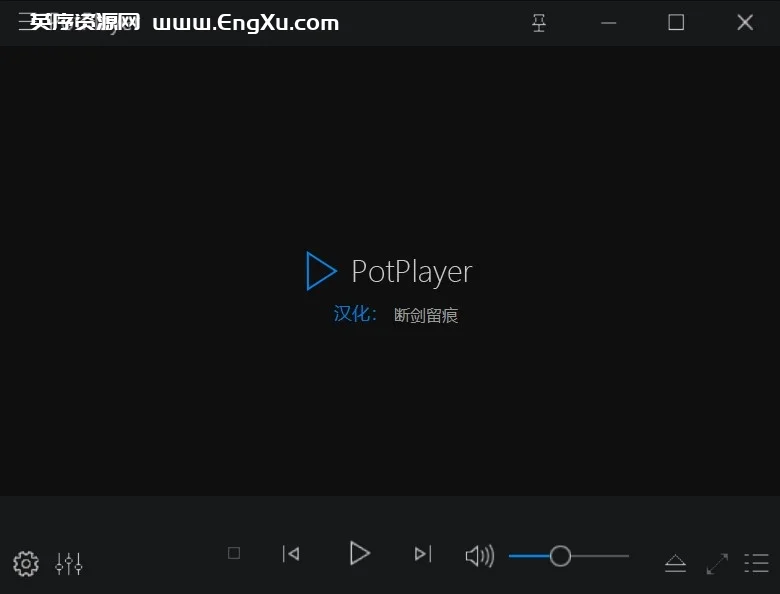This screenshot has width=780, height=594.
Task: Start playback with the Play button
Action: (x=360, y=553)
